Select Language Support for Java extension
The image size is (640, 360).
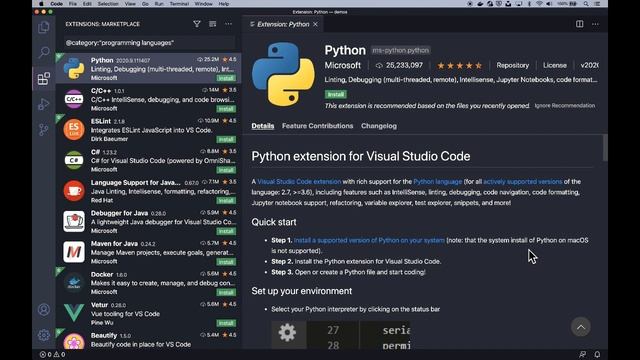[149, 191]
